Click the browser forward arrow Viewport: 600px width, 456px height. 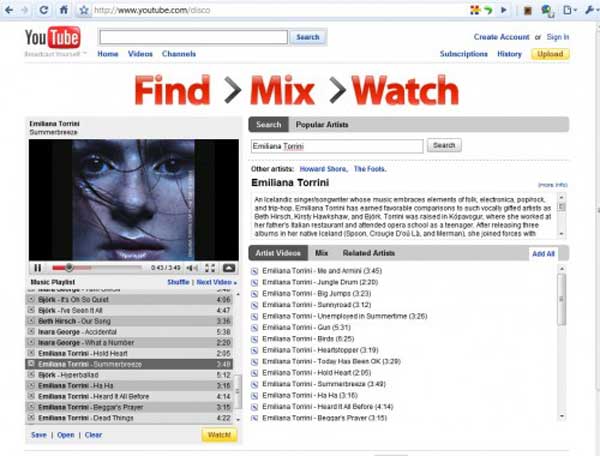point(25,10)
